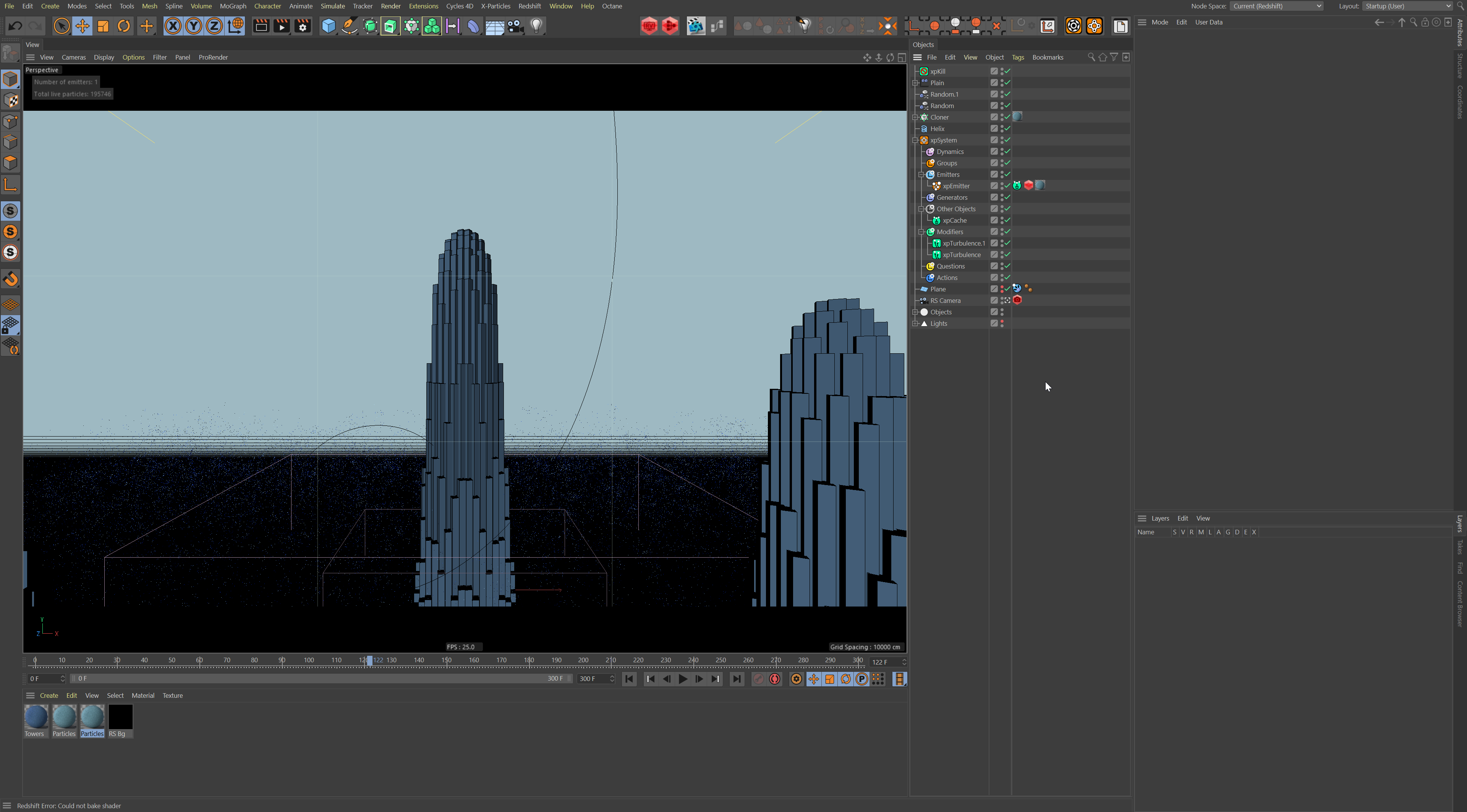Select the Rotate tool
The height and width of the screenshot is (812, 1467).
(x=123, y=26)
